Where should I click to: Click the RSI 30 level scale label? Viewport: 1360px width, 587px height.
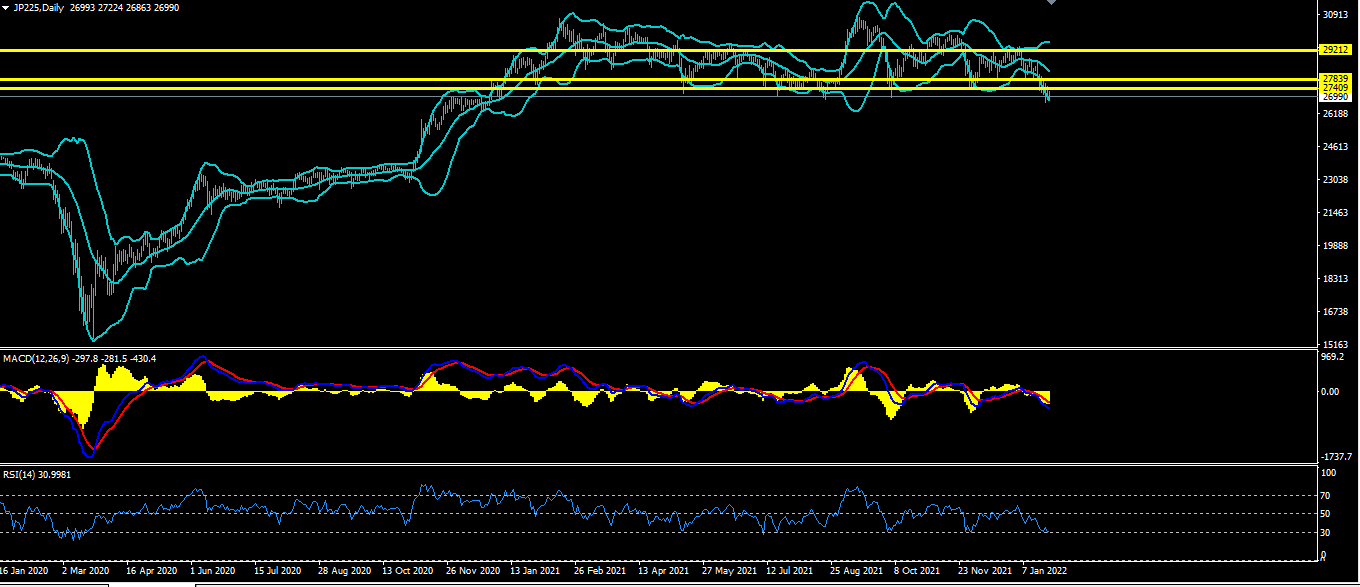[1326, 531]
